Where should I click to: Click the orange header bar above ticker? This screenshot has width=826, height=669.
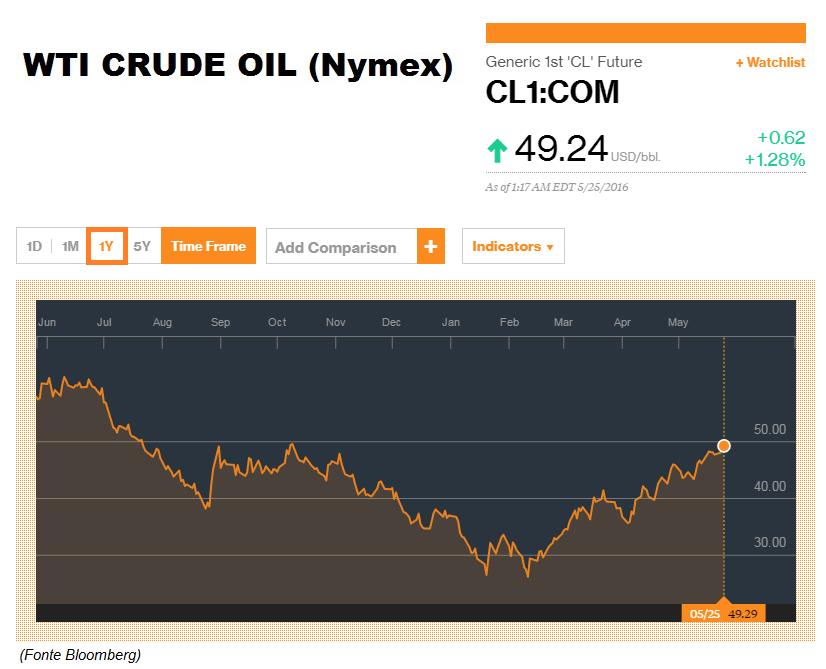pyautogui.click(x=646, y=33)
